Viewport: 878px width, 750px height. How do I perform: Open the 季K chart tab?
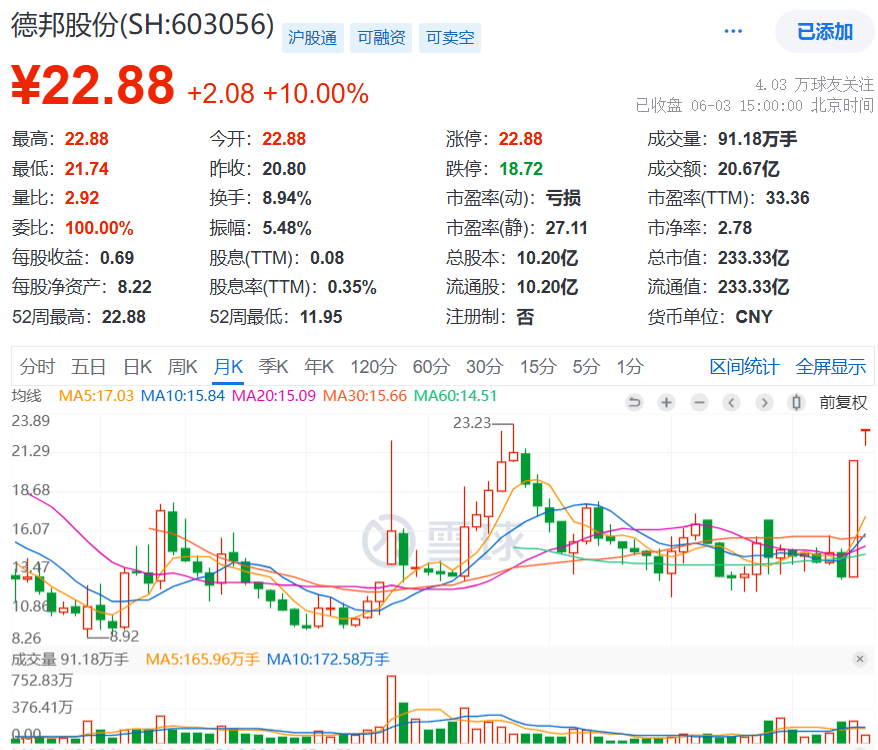273,366
